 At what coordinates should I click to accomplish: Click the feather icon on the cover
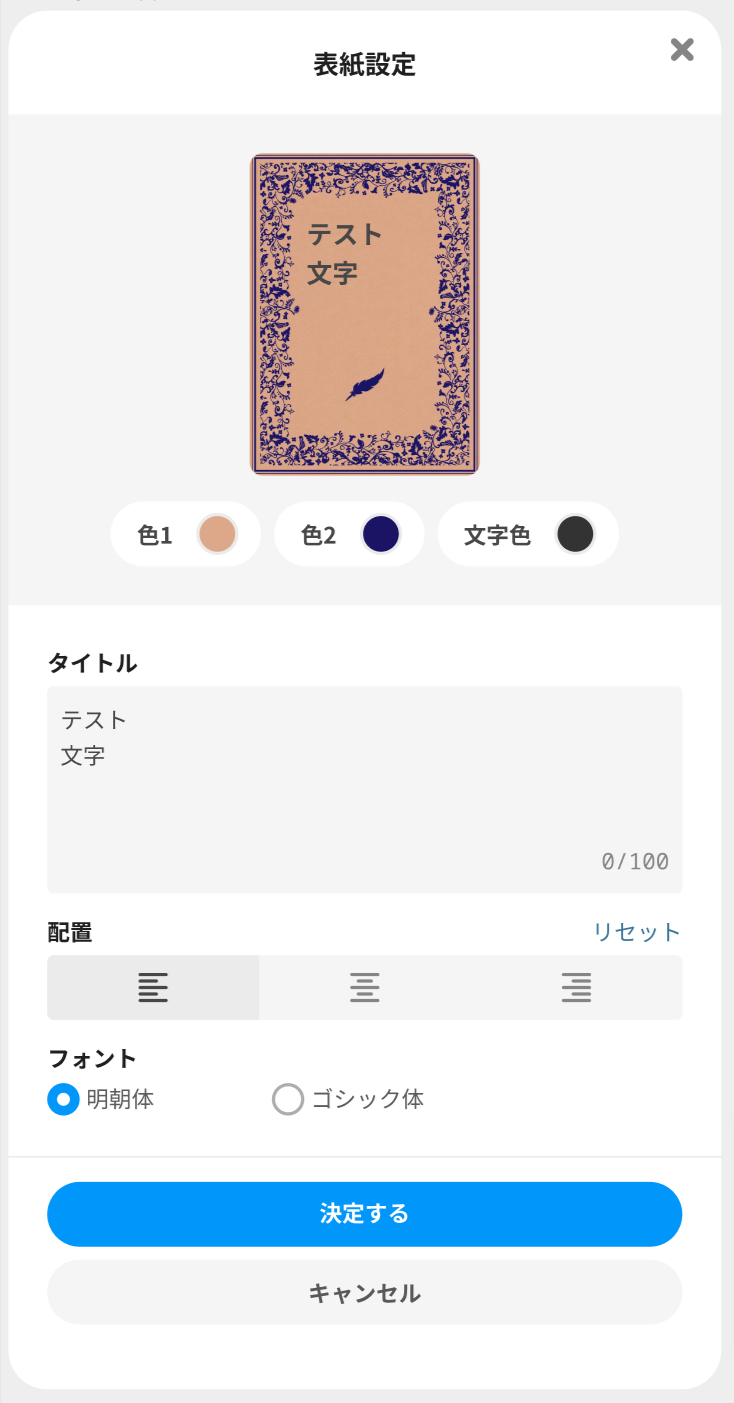coord(365,384)
